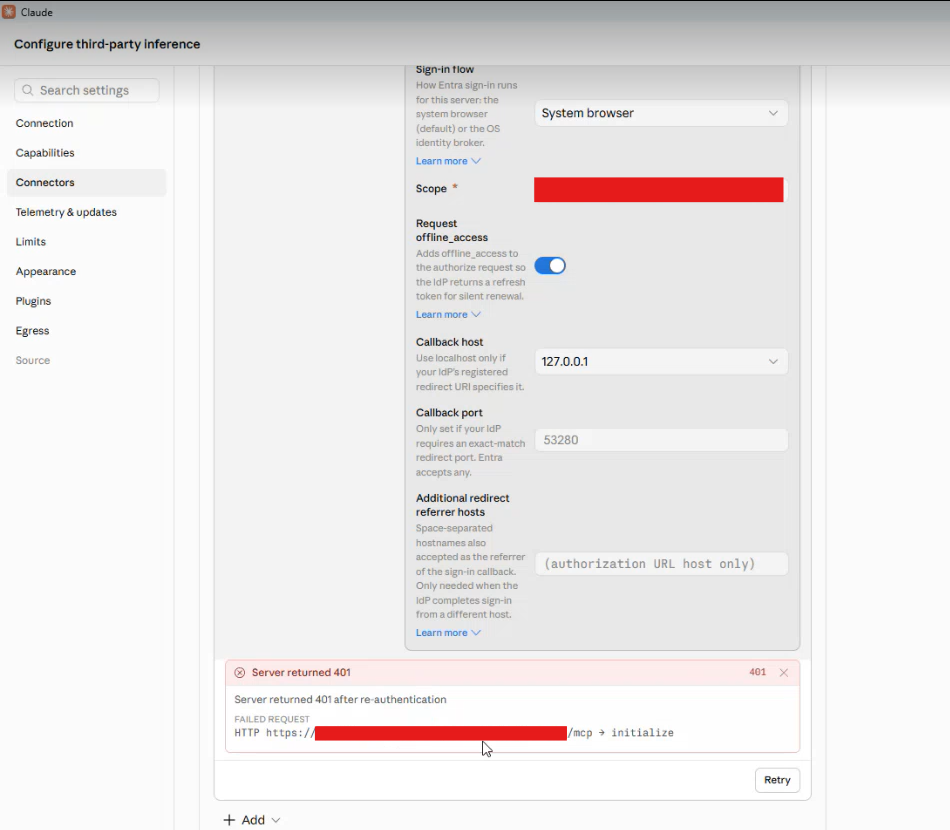Click the Search settings field
The image size is (950, 830).
coord(87,90)
